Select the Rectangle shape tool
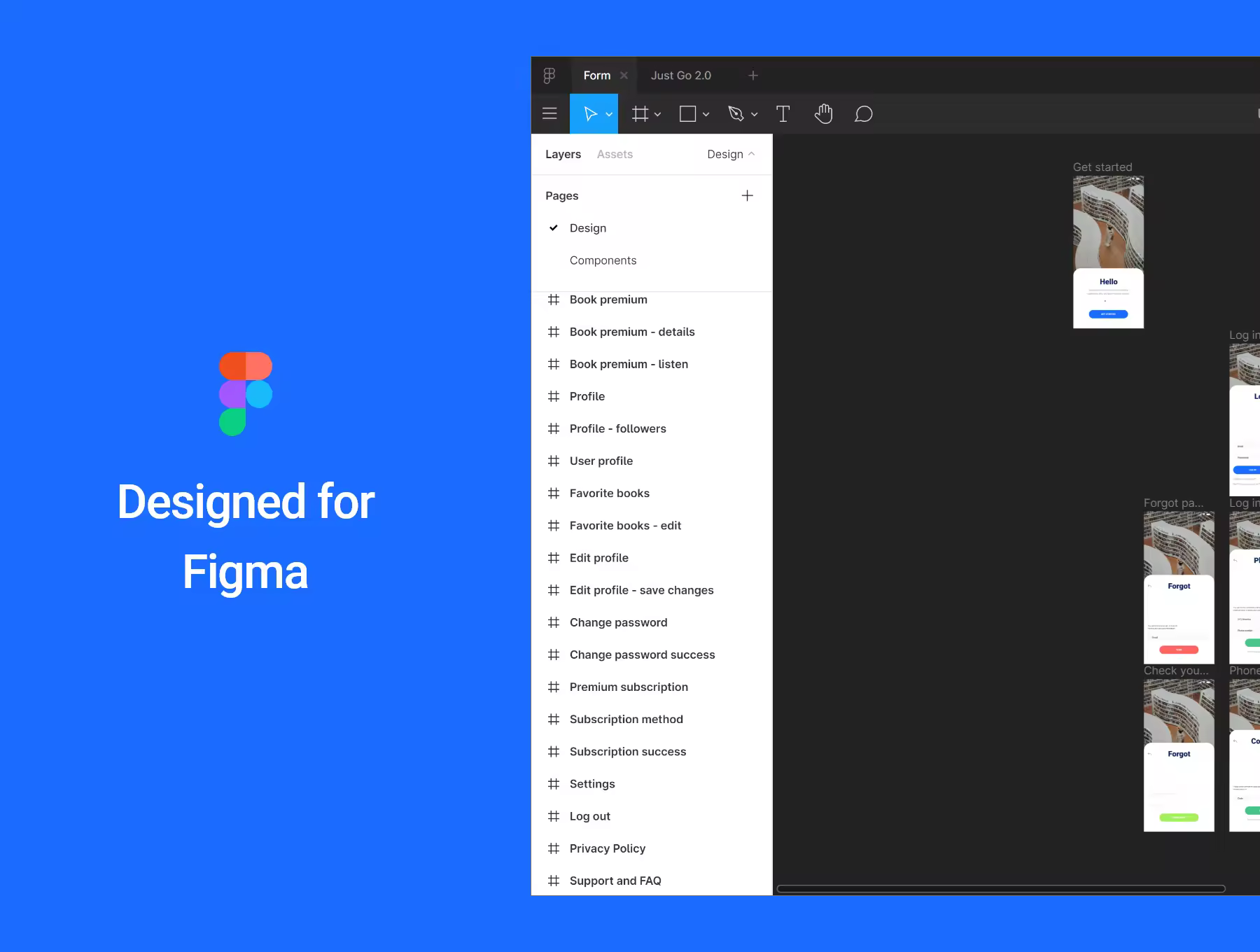Screen dimensions: 1260x952 coord(687,113)
